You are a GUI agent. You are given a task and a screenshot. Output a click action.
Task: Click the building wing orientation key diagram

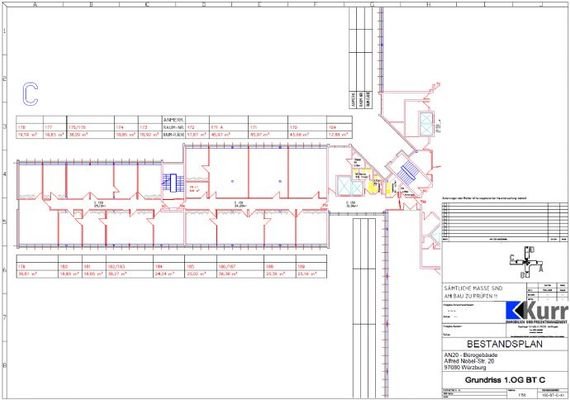(526, 262)
